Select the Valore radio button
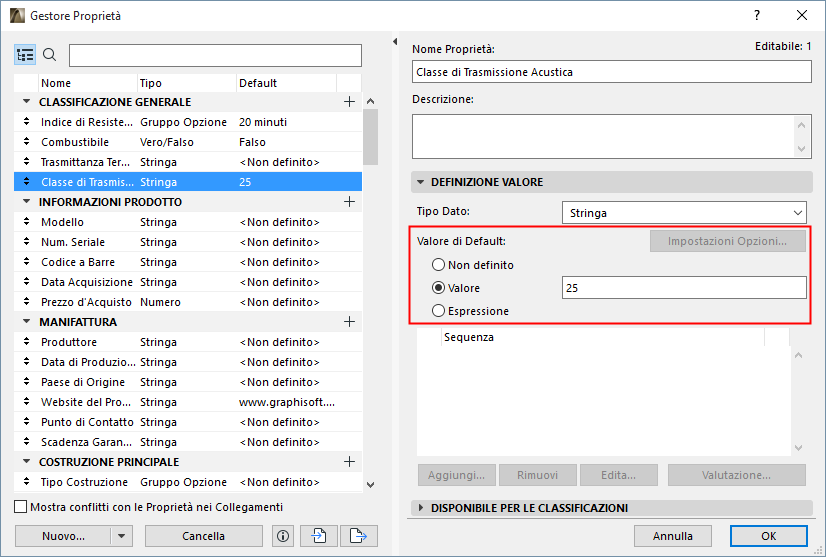 click(438, 288)
